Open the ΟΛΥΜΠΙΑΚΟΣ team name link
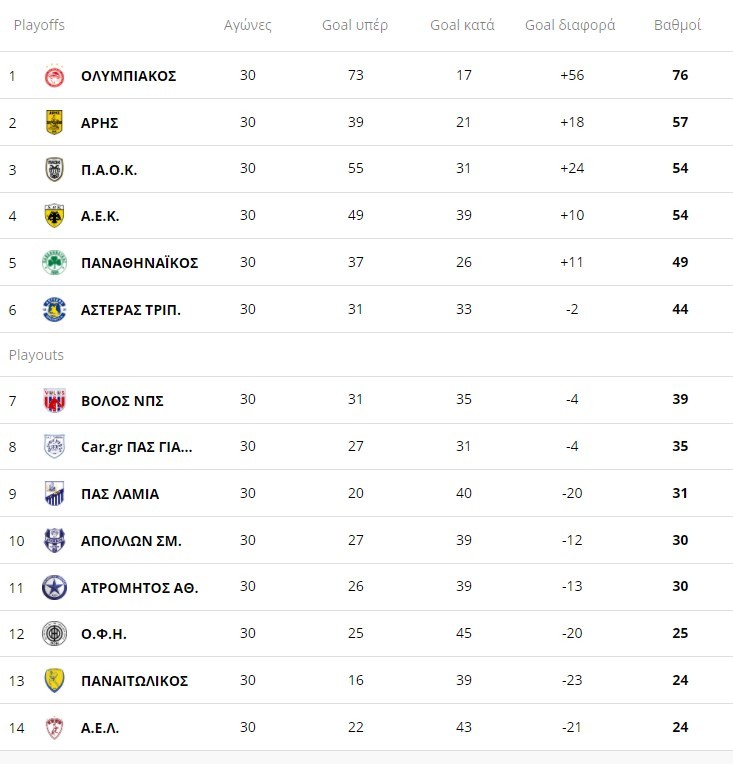733x764 pixels. (x=128, y=76)
